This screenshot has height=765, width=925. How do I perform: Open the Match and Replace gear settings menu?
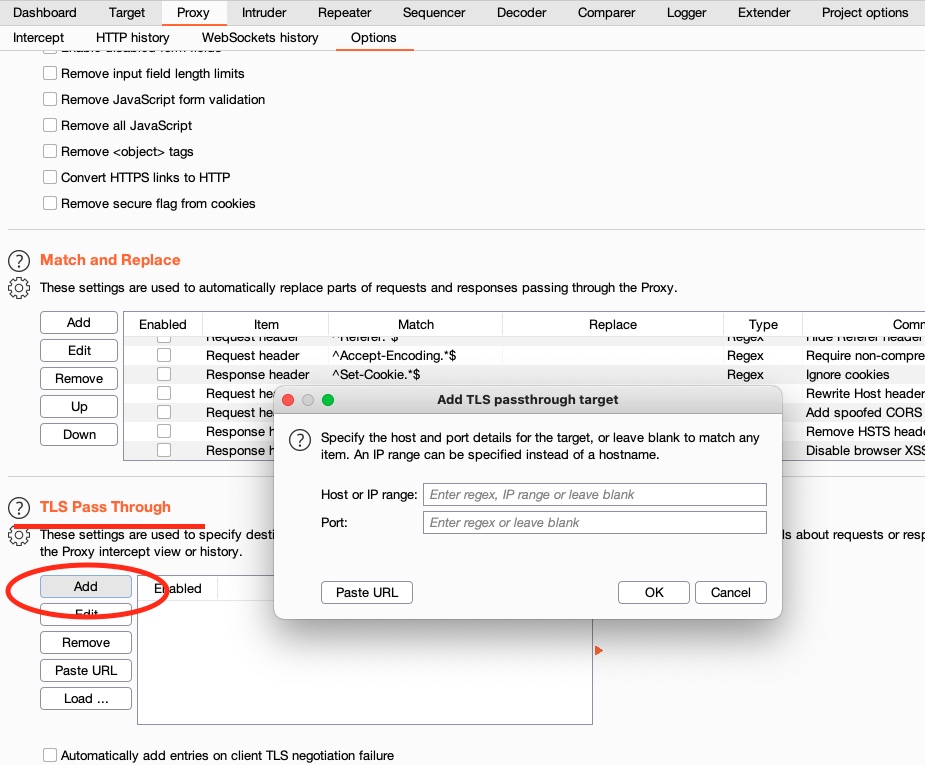coord(19,288)
